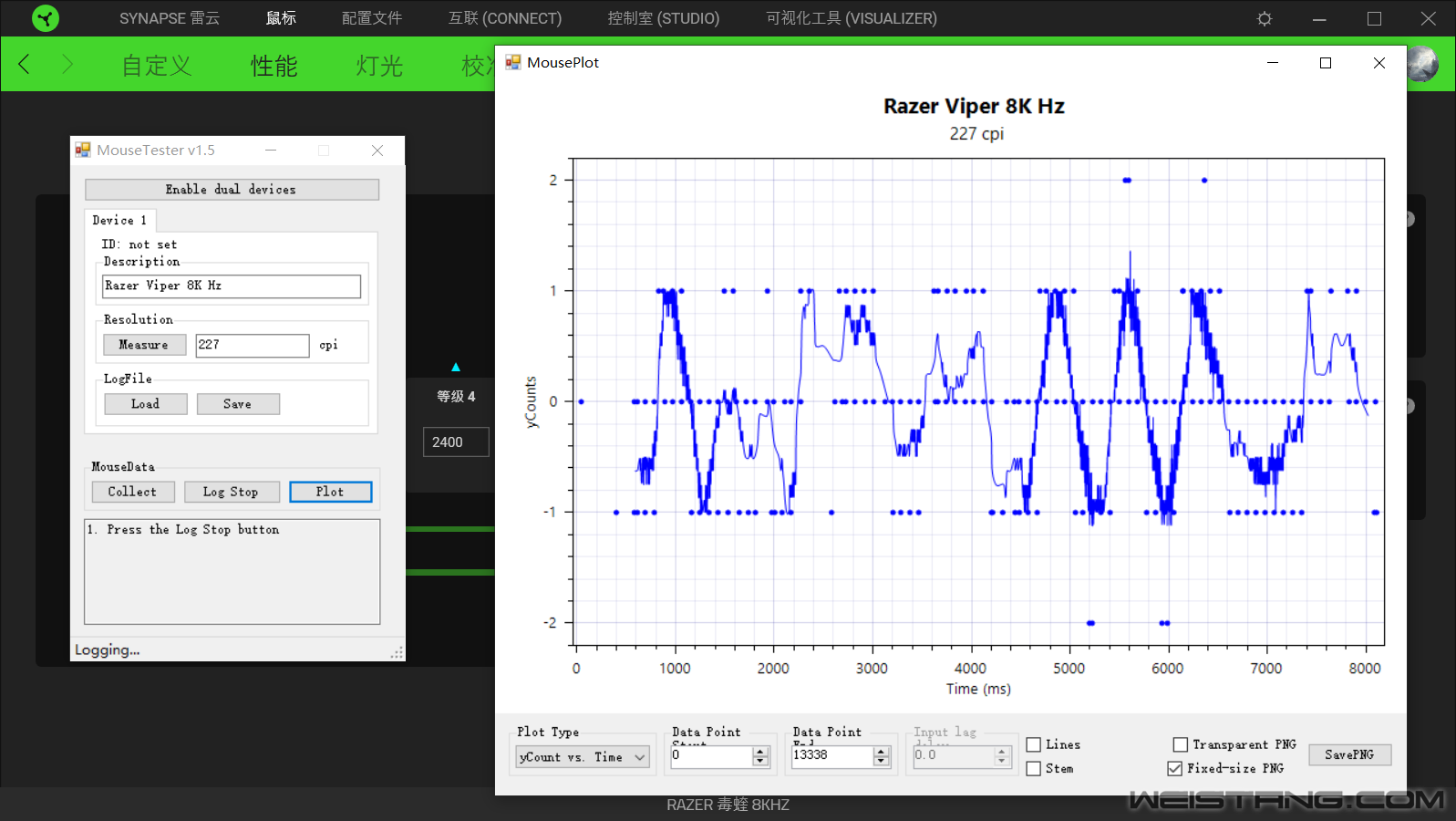Open 控制室 (STUDIO) tab
The height and width of the screenshot is (821, 1456).
click(664, 18)
